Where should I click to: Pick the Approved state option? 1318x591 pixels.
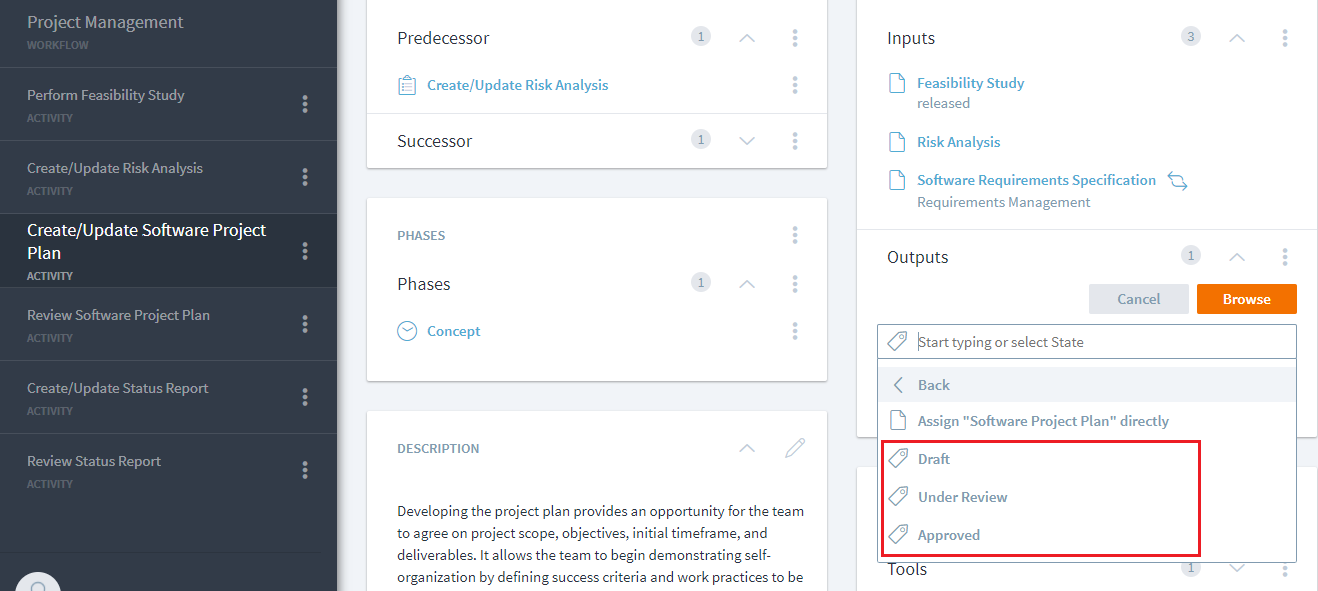tap(948, 535)
